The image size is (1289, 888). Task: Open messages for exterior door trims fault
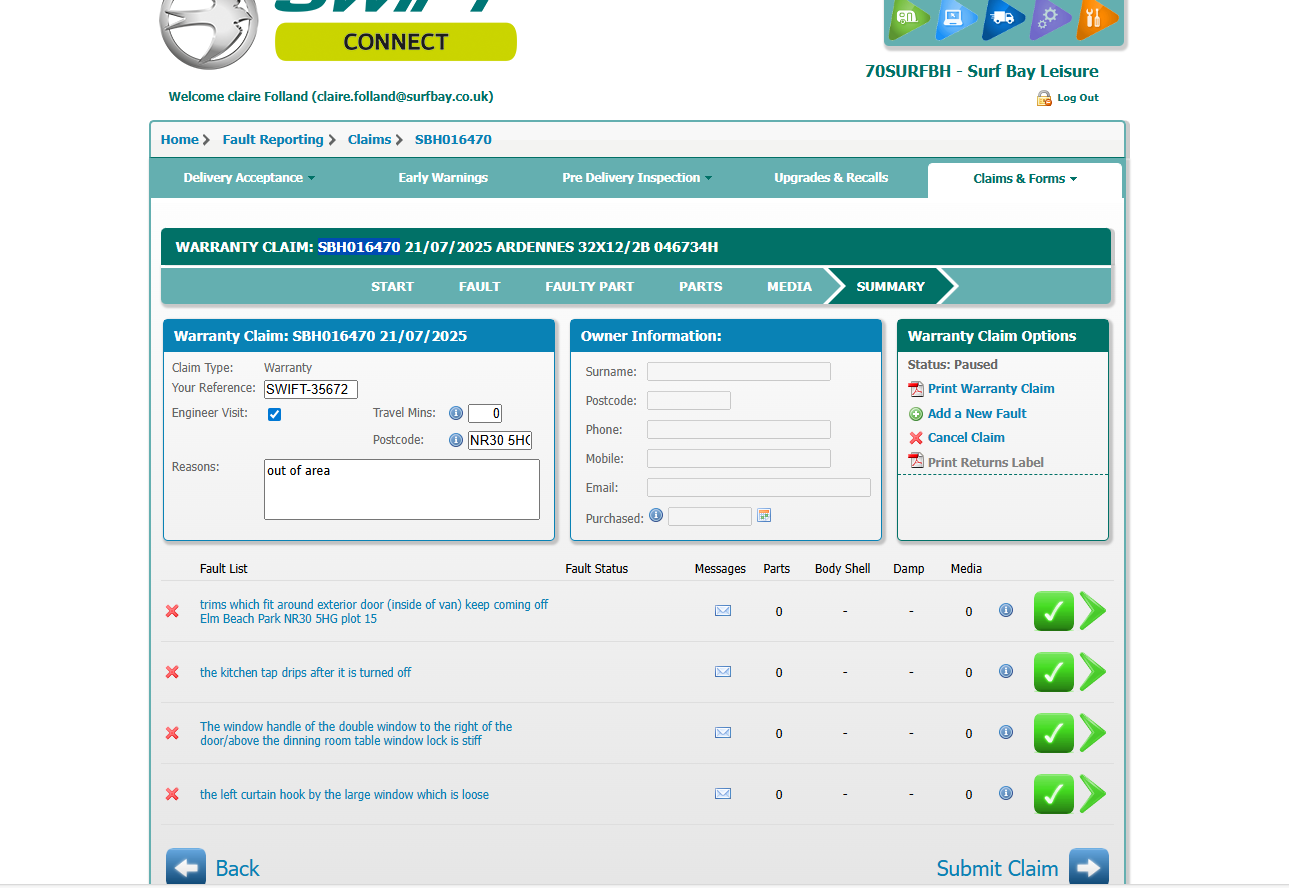tap(723, 611)
